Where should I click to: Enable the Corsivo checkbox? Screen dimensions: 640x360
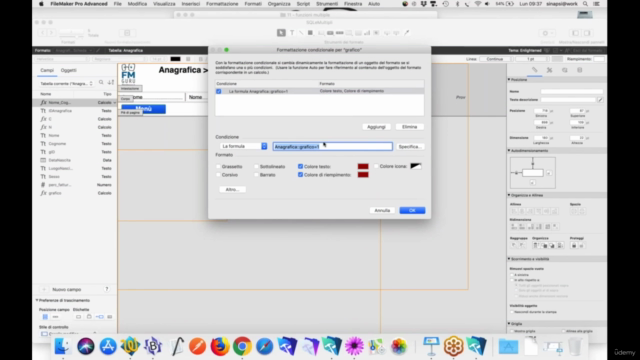[218, 175]
